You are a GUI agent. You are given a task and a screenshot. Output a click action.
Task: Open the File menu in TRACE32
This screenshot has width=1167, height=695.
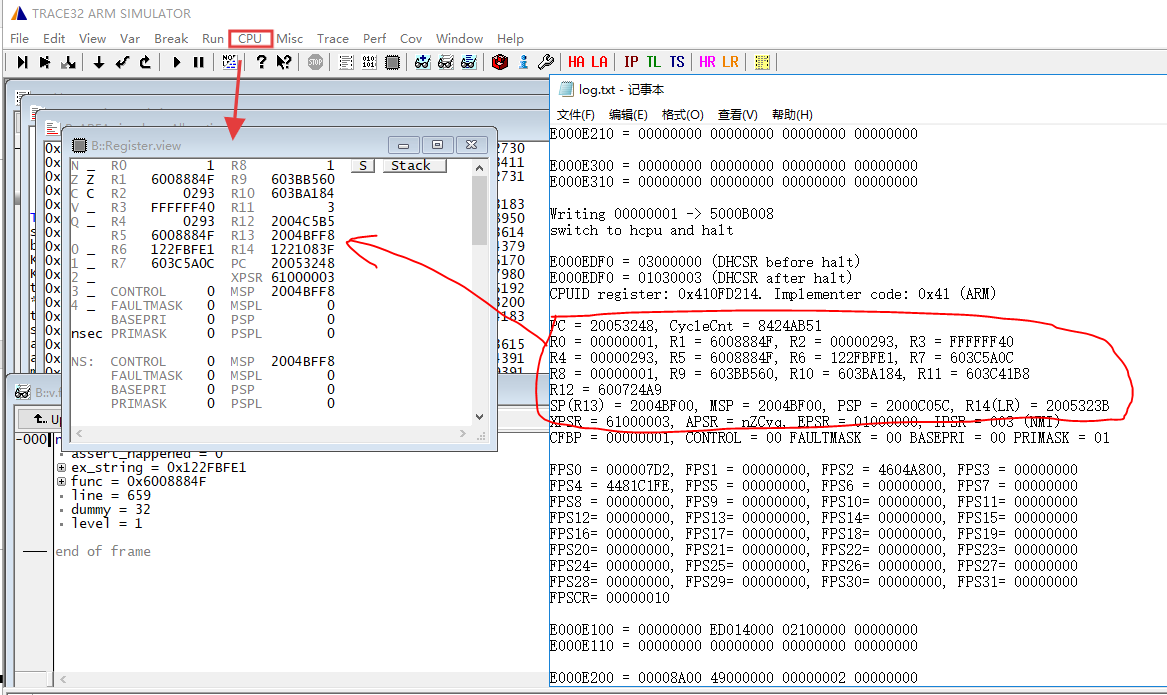[x=19, y=39]
